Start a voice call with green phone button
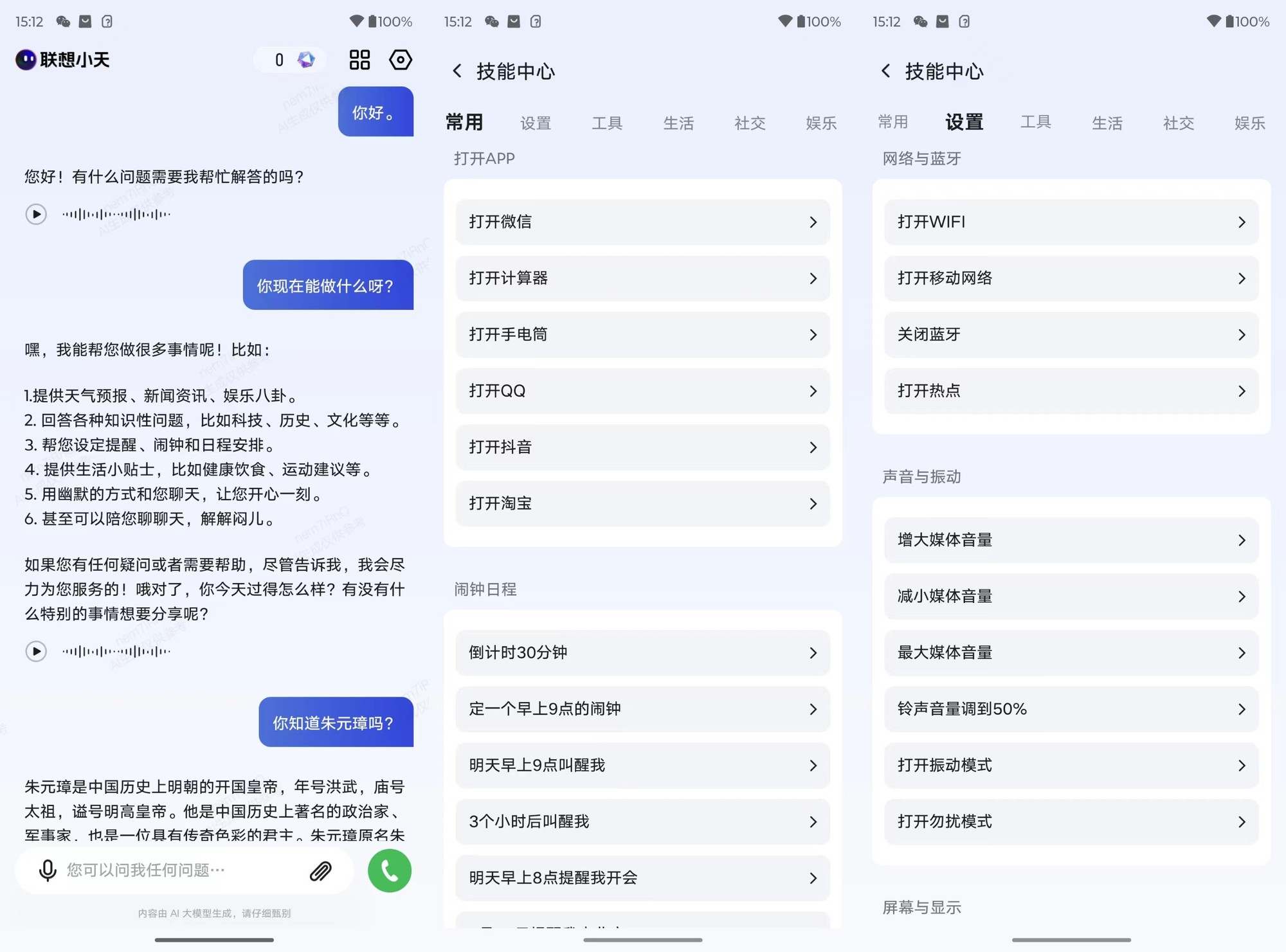Image resolution: width=1286 pixels, height=952 pixels. 390,870
